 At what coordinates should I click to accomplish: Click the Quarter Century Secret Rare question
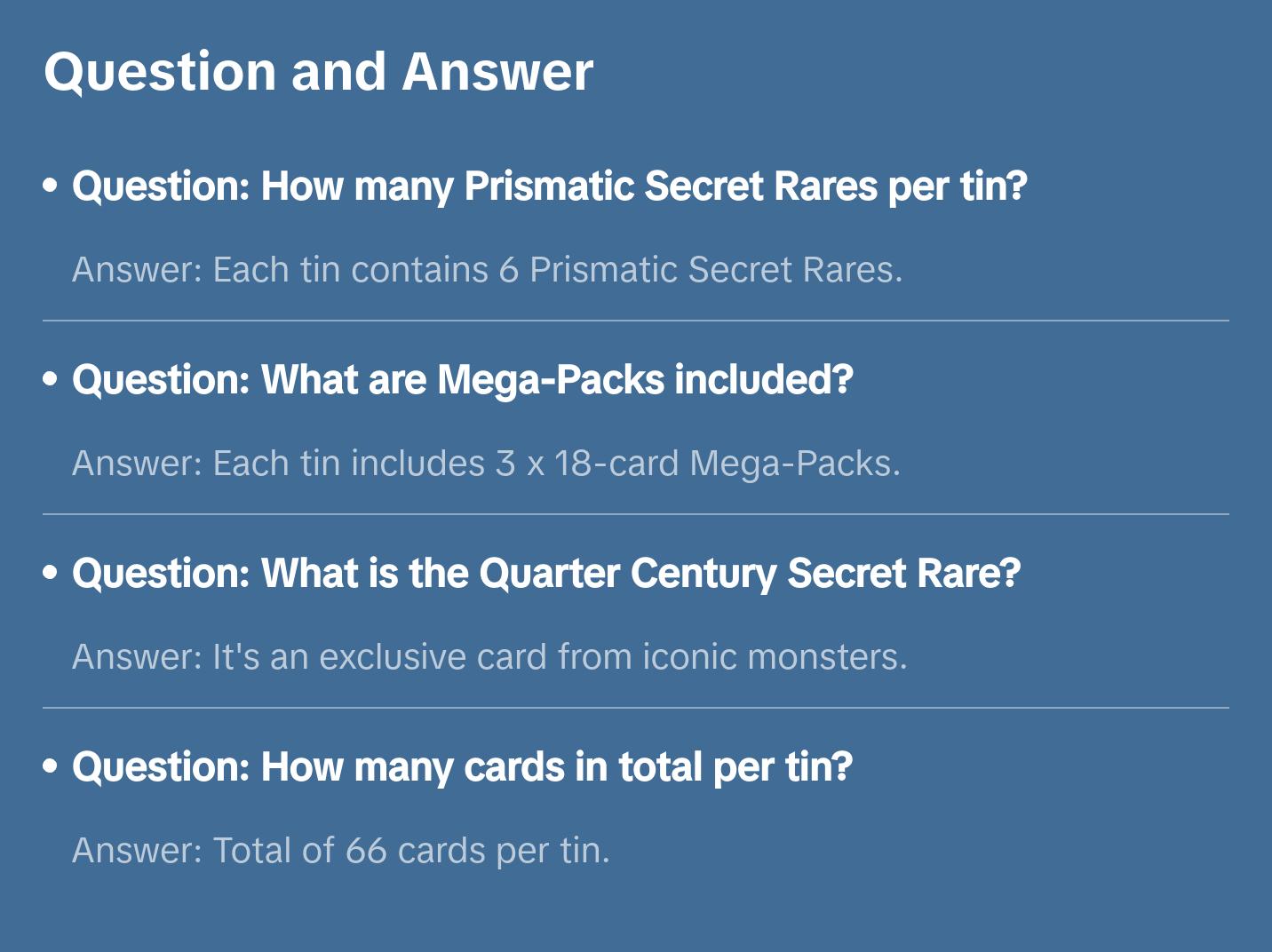[546, 574]
